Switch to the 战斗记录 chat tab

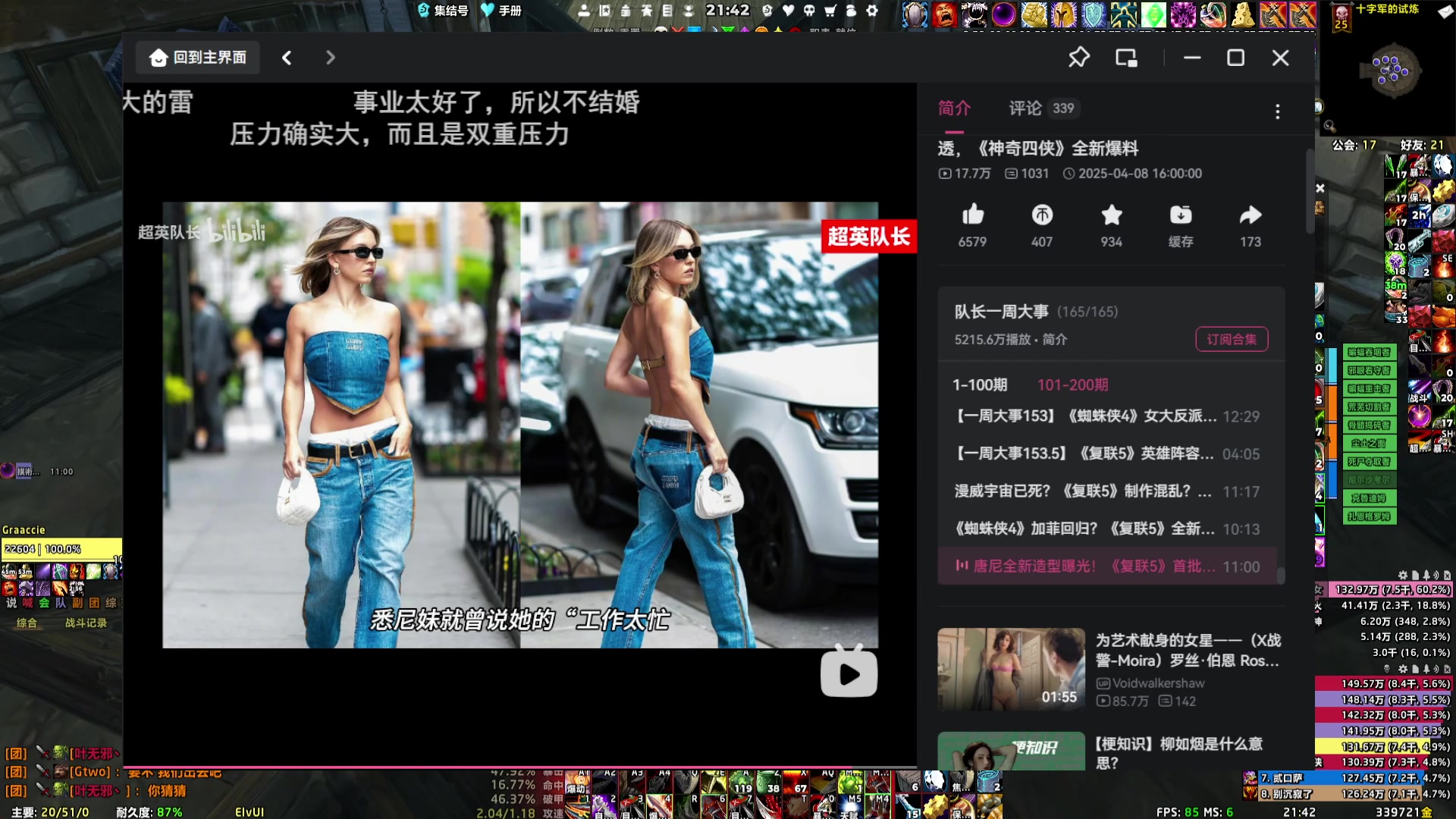pos(86,623)
